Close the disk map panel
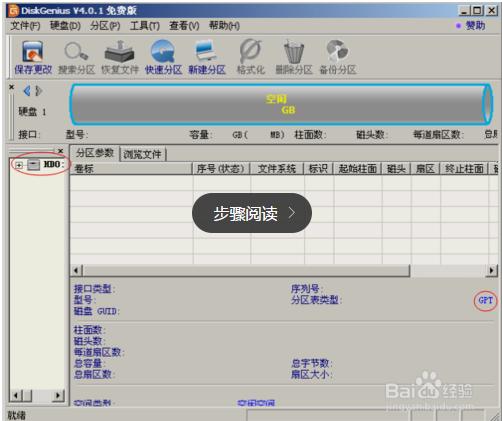Screen dimensions: 502x421 point(12,87)
